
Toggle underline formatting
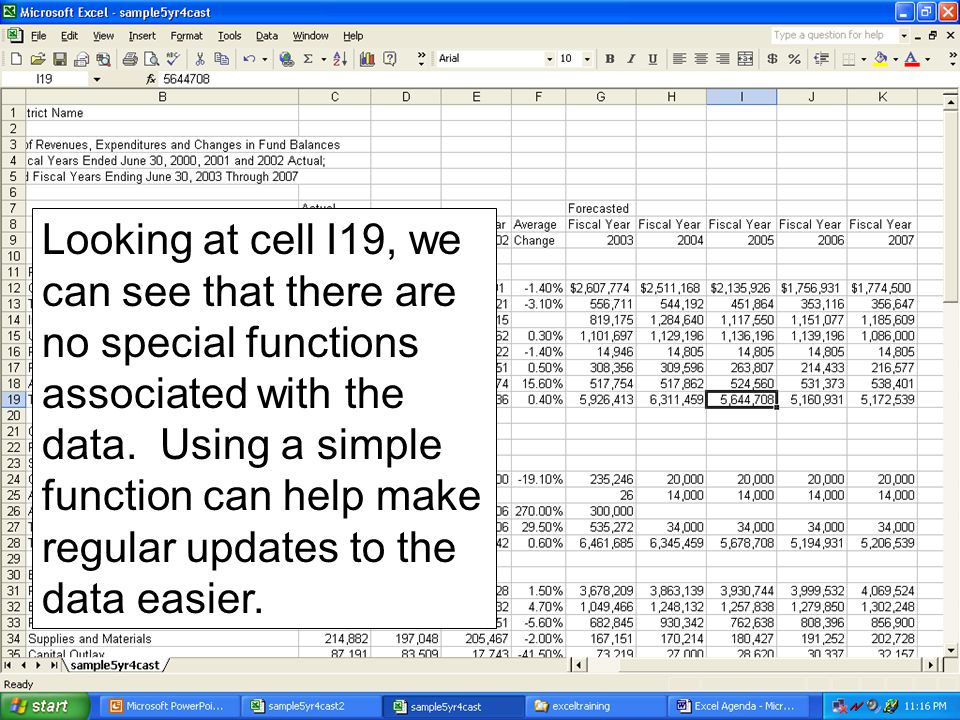pos(653,59)
